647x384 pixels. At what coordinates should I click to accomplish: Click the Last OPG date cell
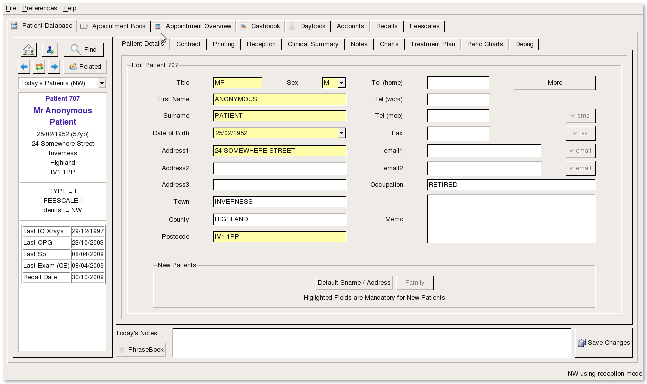pos(87,243)
